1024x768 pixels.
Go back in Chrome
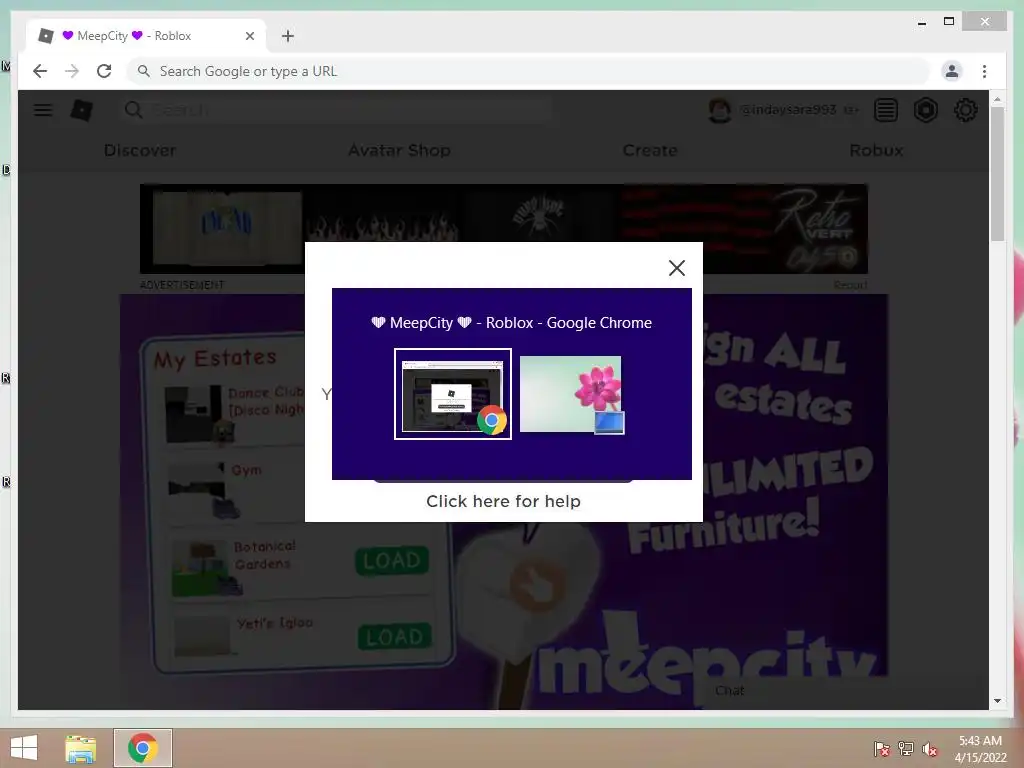(40, 71)
